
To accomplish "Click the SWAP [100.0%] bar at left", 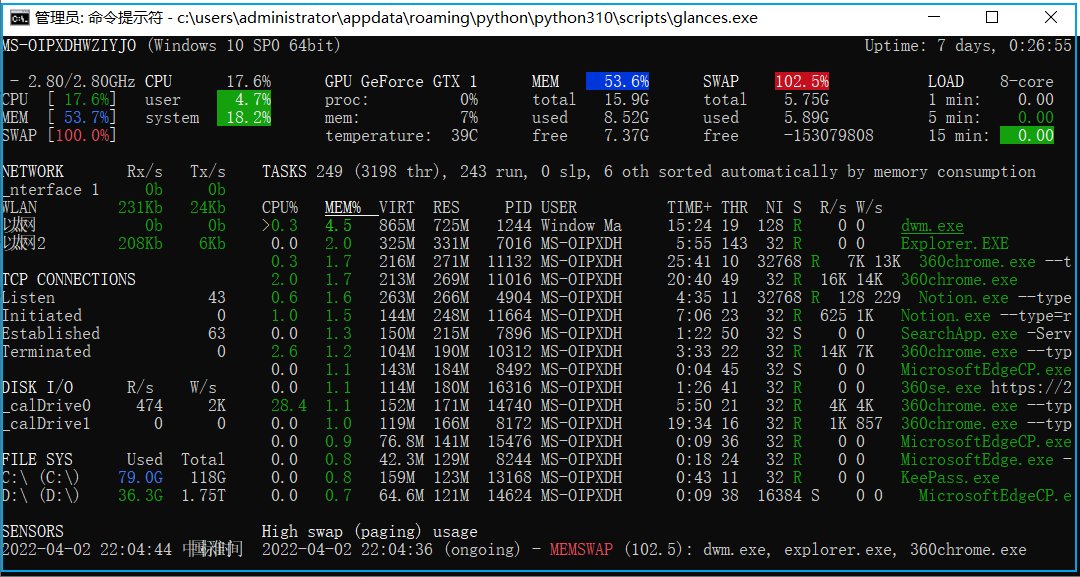I will [59, 135].
